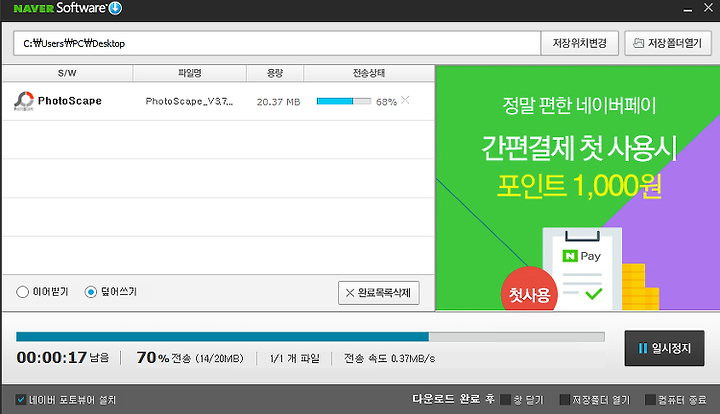Image resolution: width=720 pixels, height=414 pixels.
Task: Click the 저장위치변경 button
Action: [579, 44]
